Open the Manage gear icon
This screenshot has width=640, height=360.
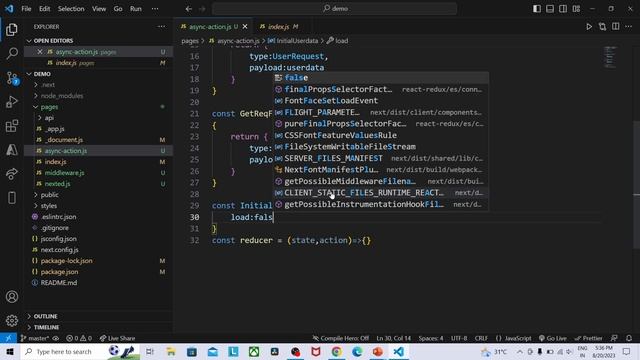(x=12, y=320)
